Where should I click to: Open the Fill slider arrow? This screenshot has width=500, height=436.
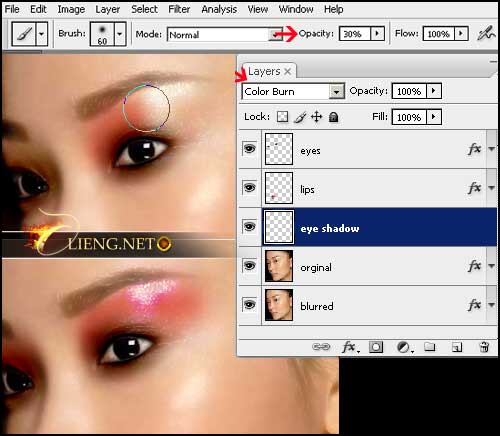434,117
